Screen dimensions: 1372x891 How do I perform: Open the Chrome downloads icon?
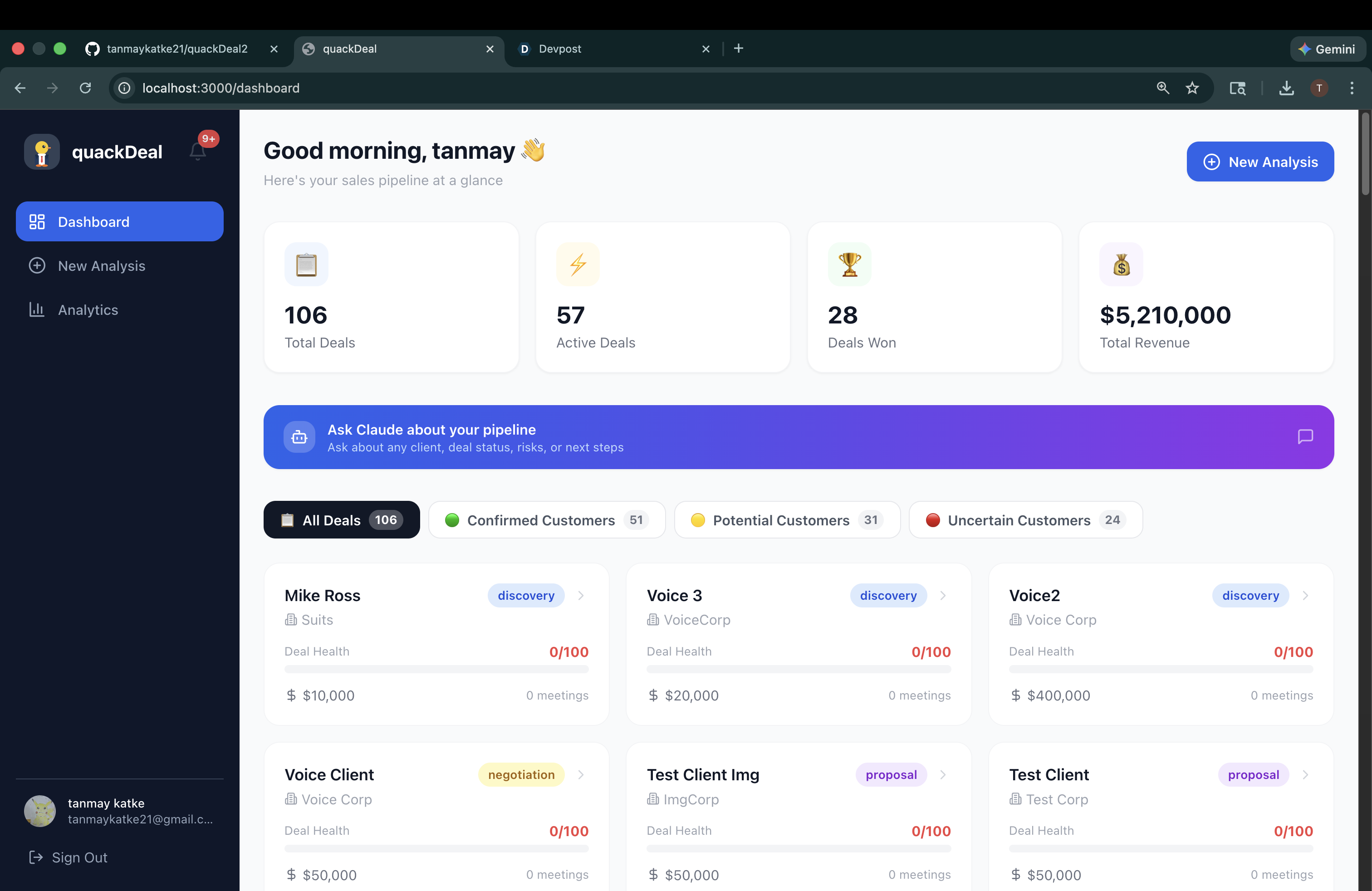[x=1286, y=88]
